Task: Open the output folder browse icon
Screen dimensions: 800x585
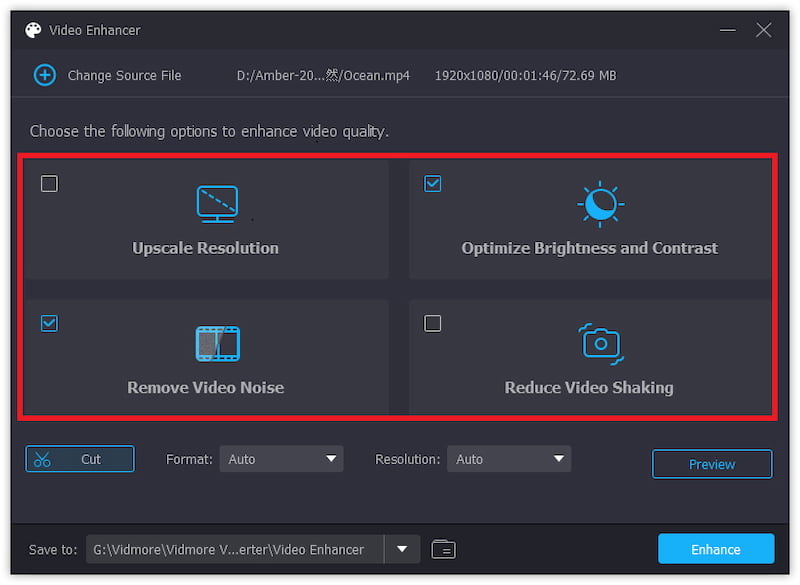Action: [443, 549]
